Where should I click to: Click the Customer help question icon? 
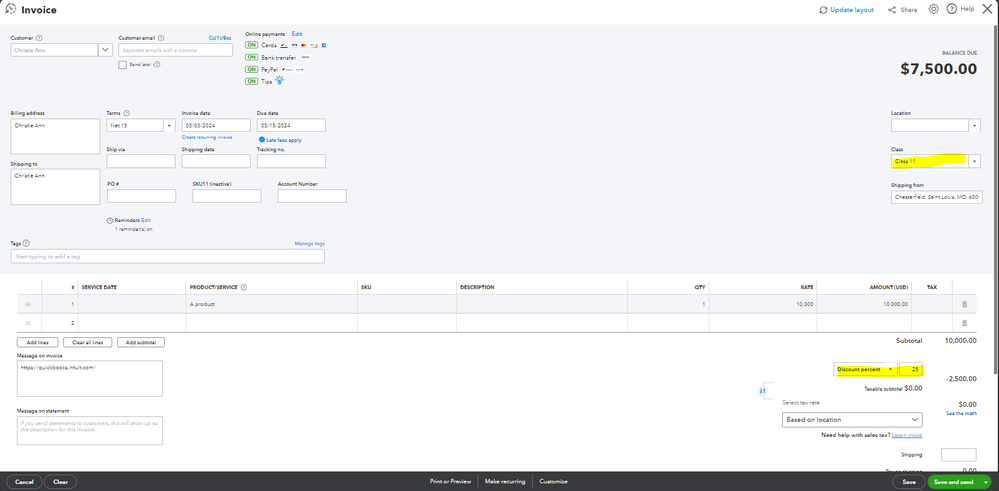(x=40, y=38)
